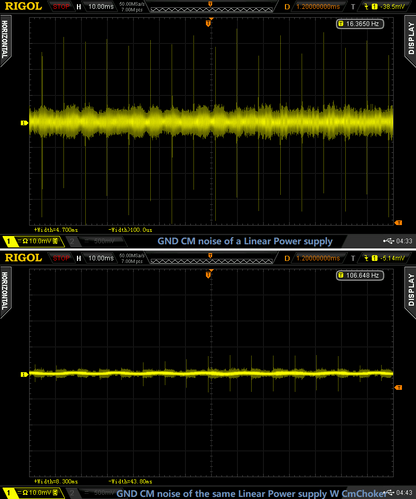Click the 106.648 Hz frequency counter badge
This screenshot has height=499, width=416.
click(360, 275)
